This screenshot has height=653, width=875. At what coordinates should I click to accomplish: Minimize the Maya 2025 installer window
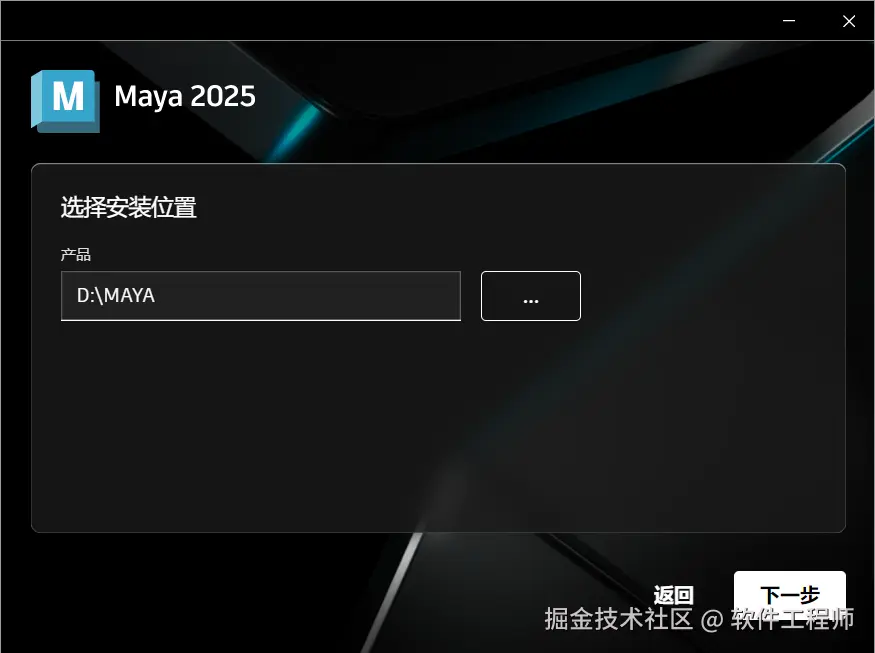789,21
